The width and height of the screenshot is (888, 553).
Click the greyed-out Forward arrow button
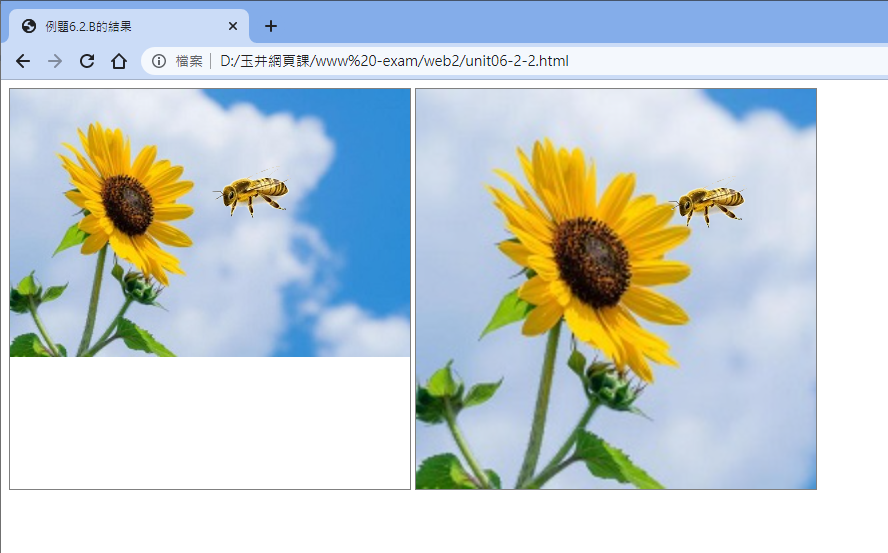[55, 61]
